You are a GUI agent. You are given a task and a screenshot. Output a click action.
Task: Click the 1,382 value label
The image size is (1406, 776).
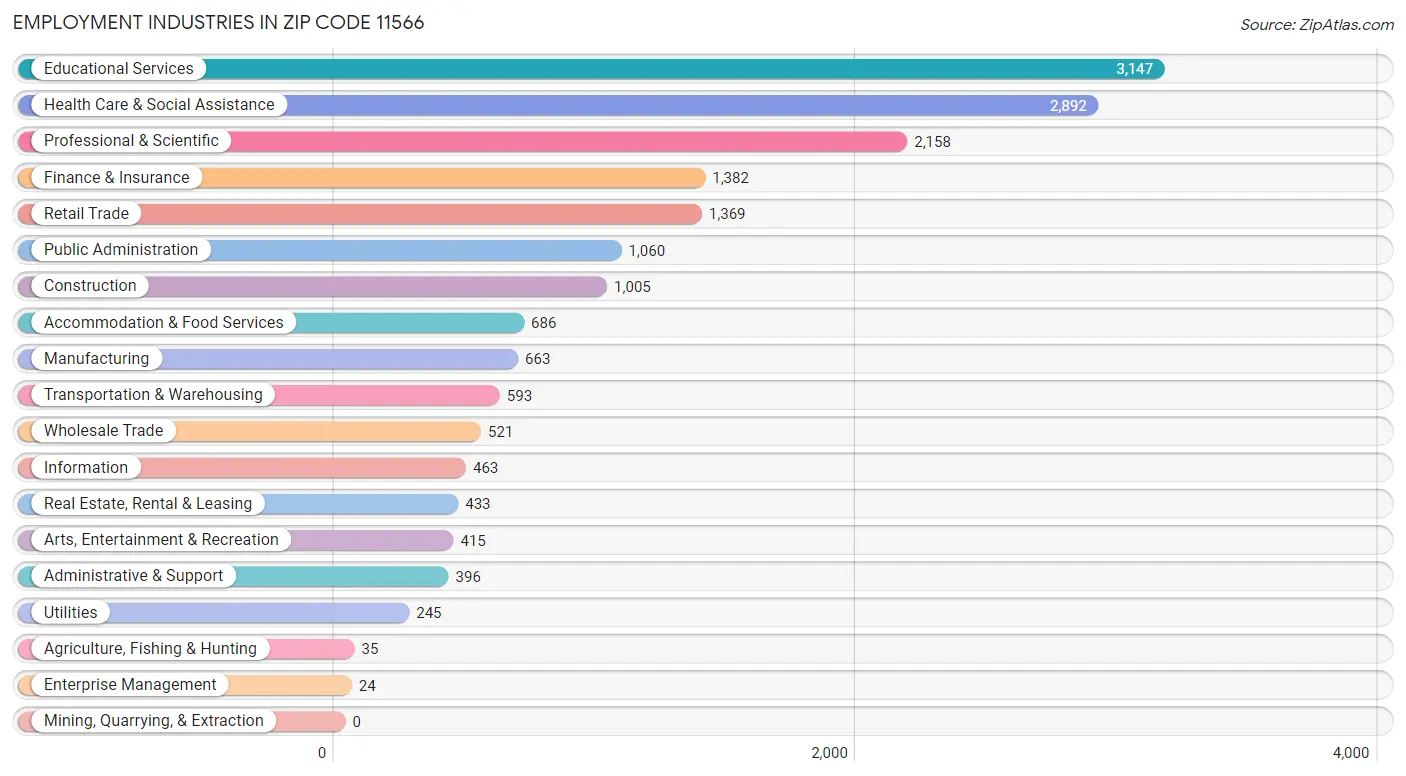click(730, 178)
